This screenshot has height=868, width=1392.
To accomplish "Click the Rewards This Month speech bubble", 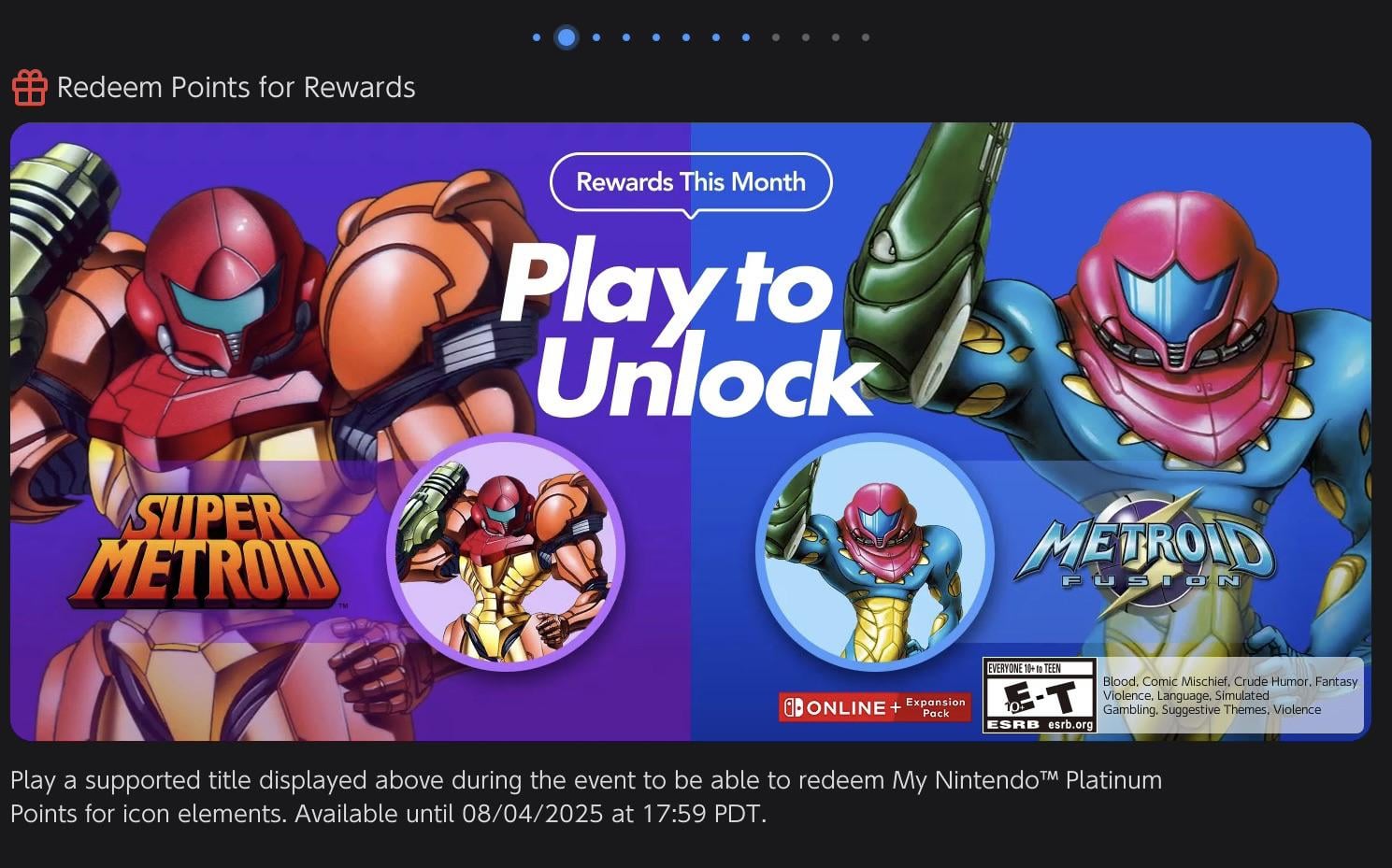I will pos(691,183).
